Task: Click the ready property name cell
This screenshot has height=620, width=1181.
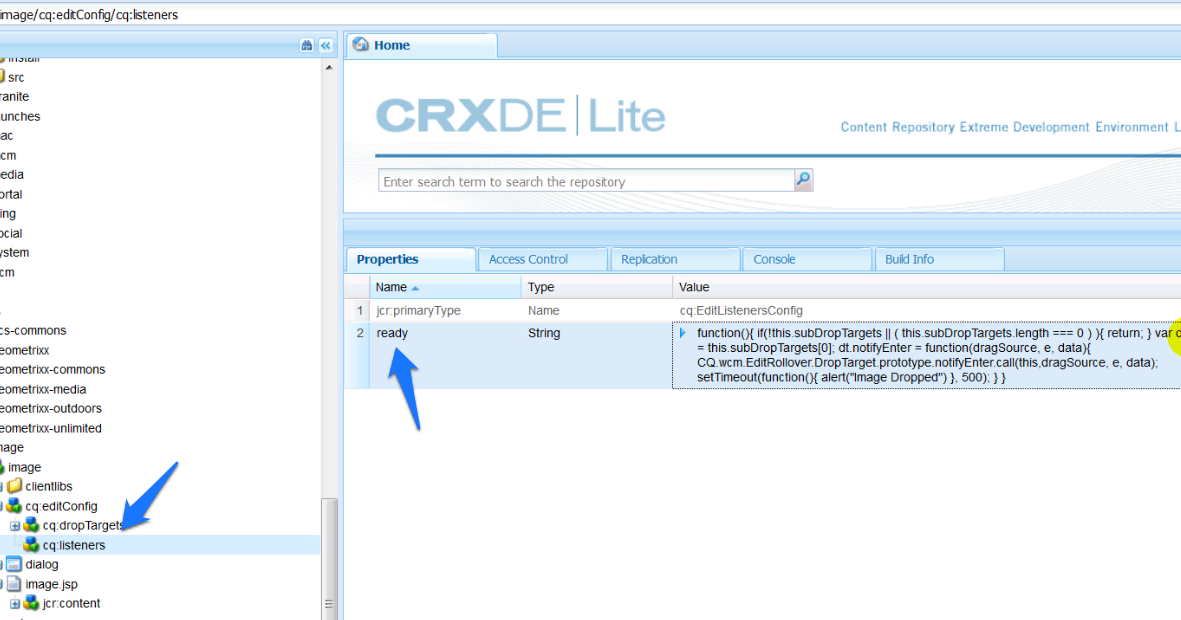Action: [x=445, y=356]
